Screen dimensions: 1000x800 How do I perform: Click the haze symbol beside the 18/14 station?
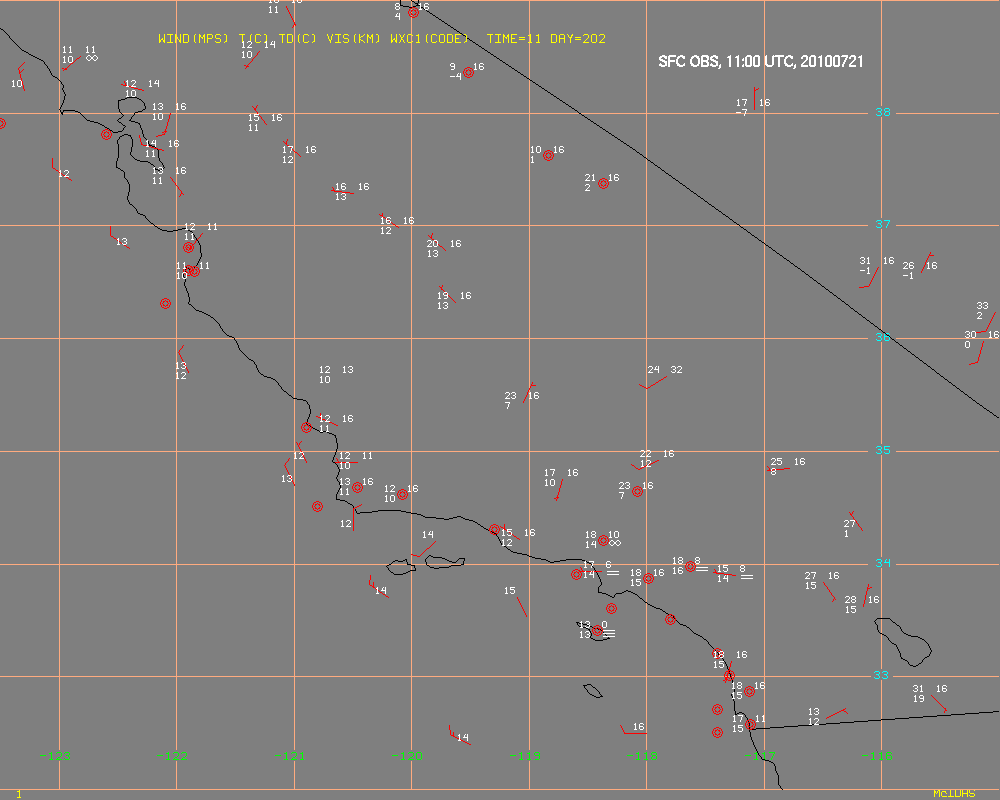point(615,544)
